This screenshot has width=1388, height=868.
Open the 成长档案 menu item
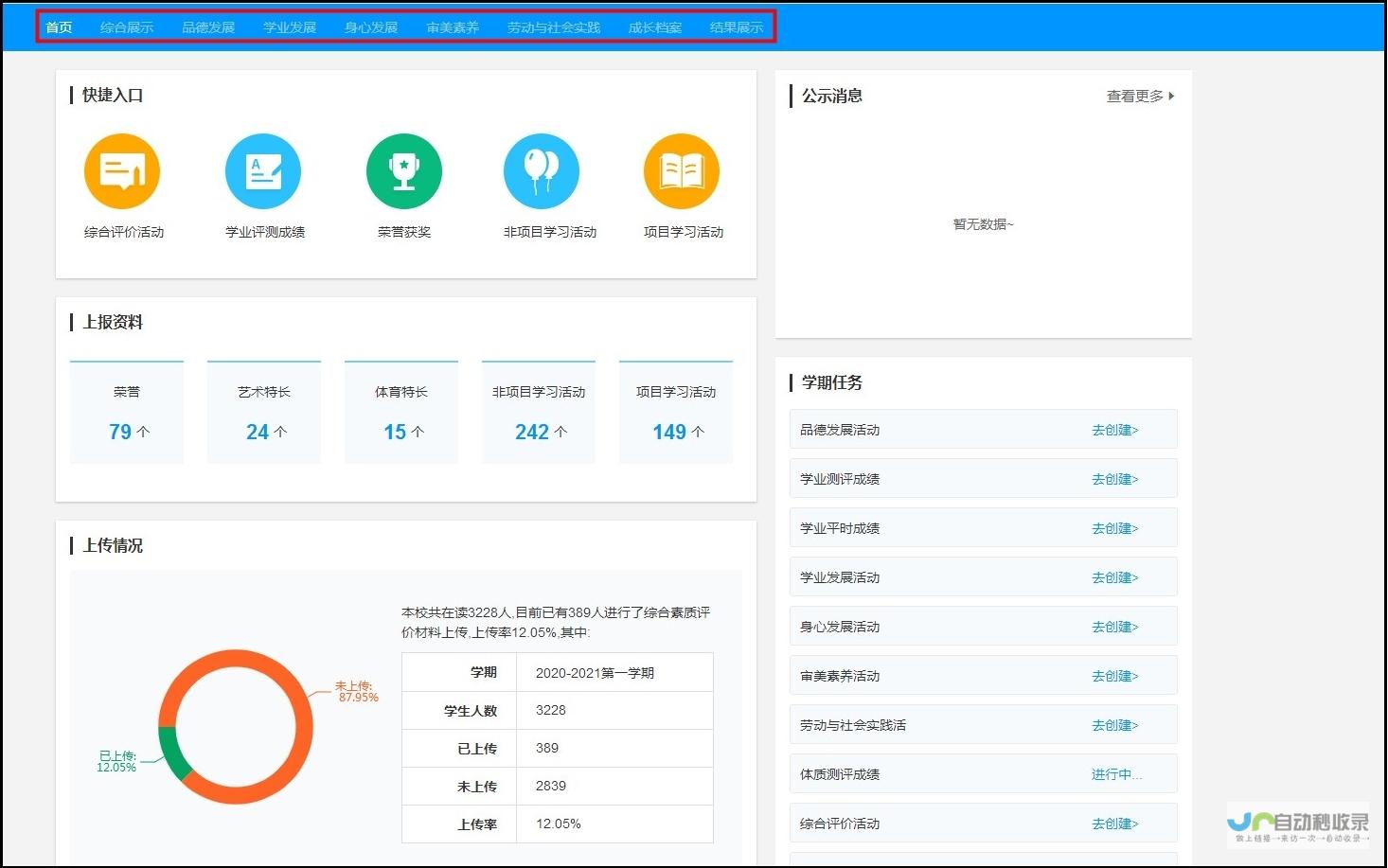655,27
